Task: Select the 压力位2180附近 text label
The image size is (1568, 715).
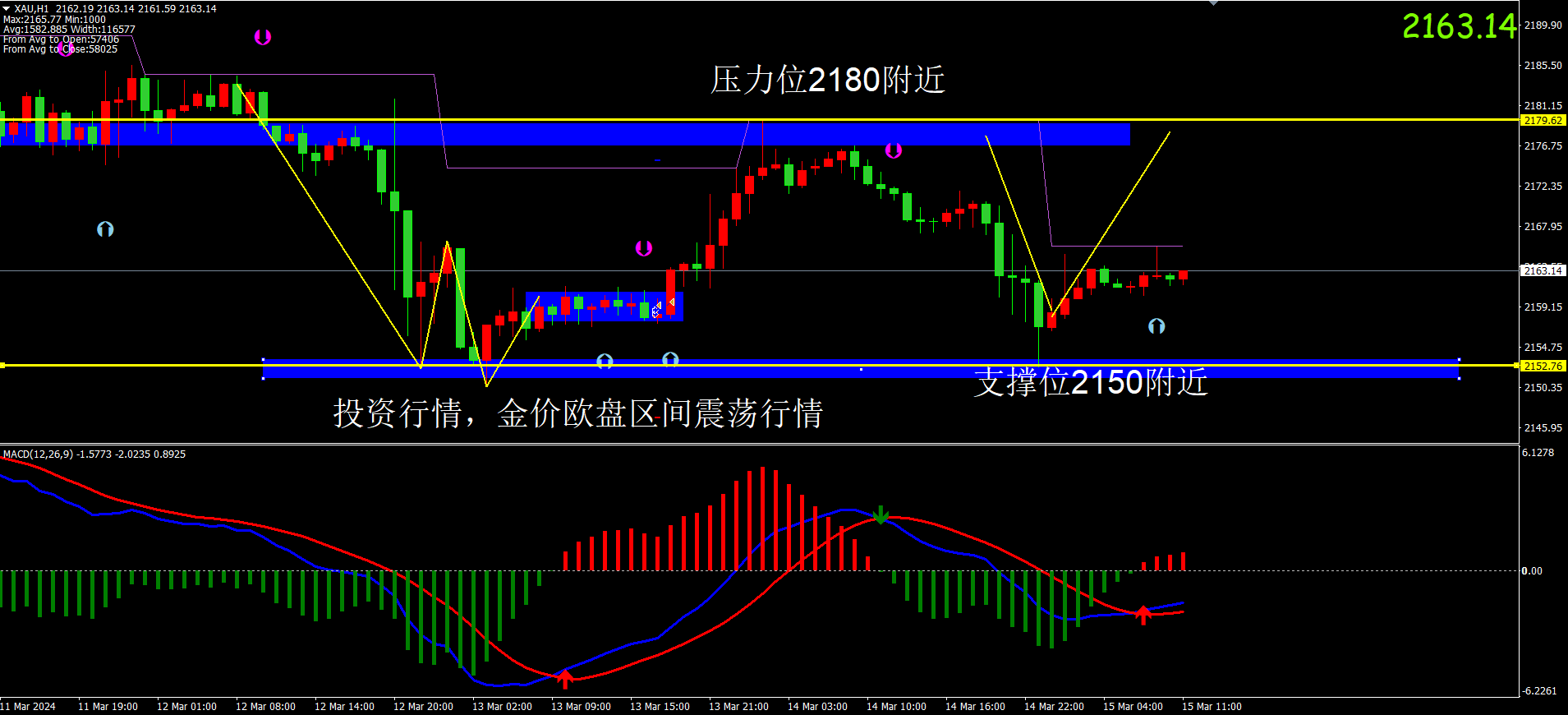Action: 827,81
